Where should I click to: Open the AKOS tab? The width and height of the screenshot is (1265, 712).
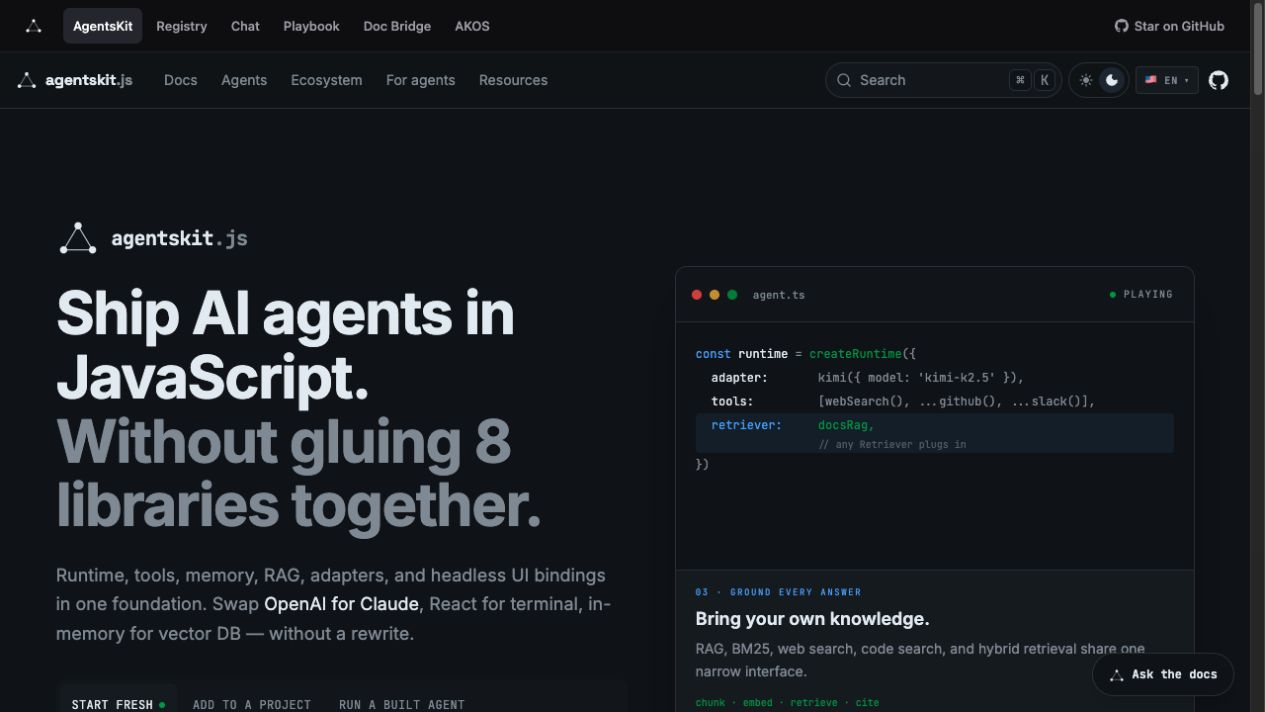click(472, 26)
